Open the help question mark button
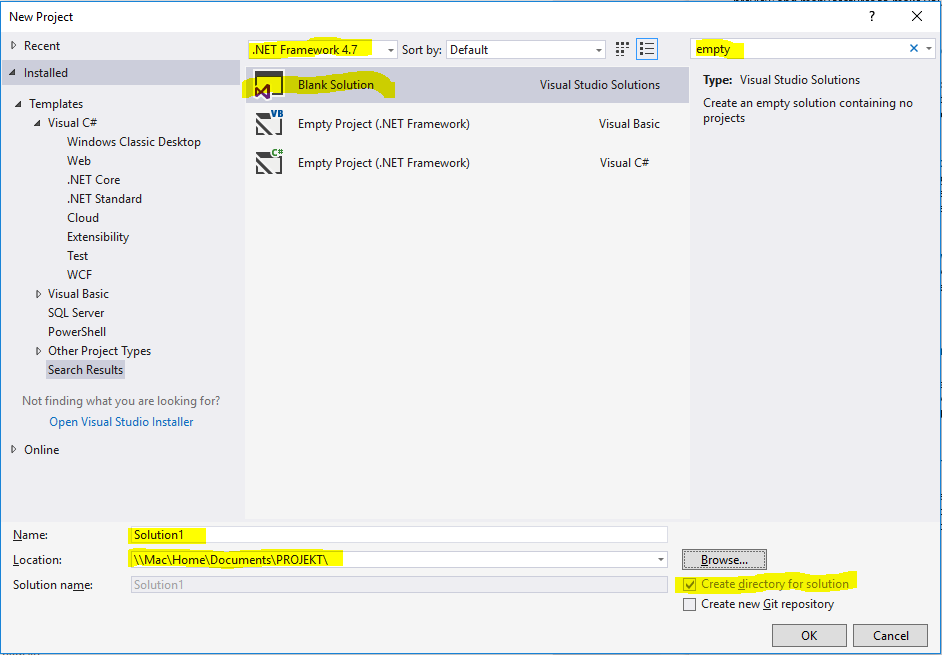Viewport: 942px width, 655px height. pyautogui.click(x=872, y=17)
